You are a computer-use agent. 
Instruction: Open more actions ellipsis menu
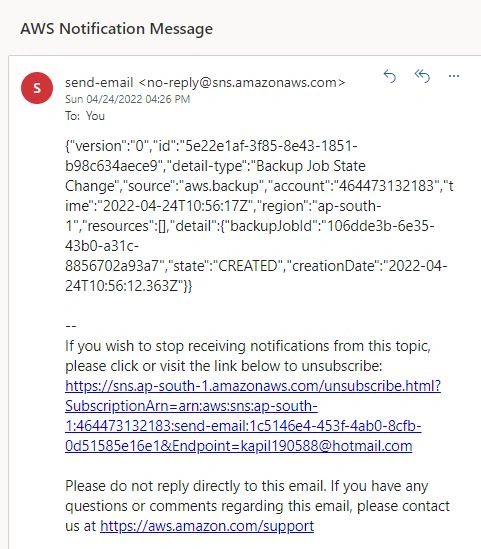pos(454,76)
